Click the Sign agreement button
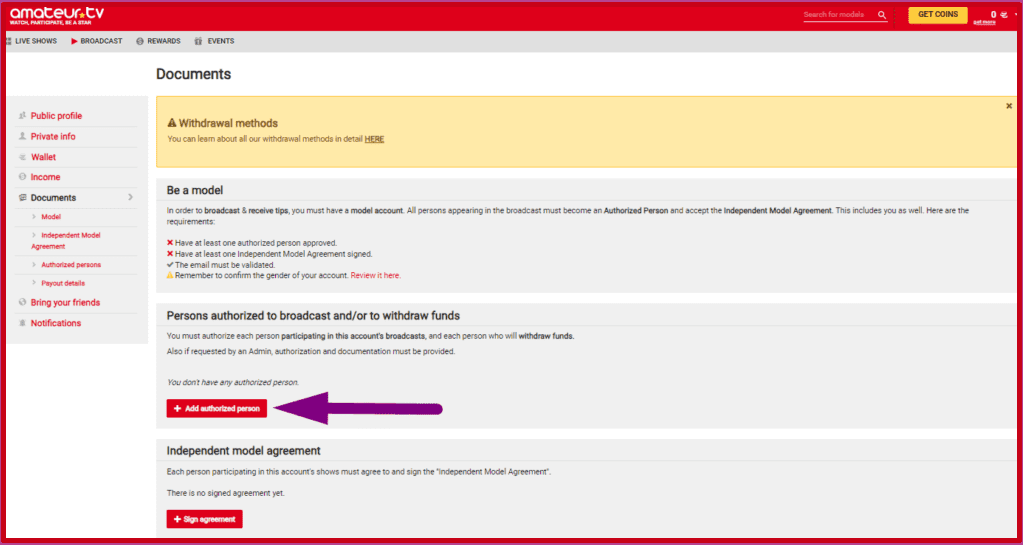Viewport: 1023px width, 545px height. coord(205,519)
